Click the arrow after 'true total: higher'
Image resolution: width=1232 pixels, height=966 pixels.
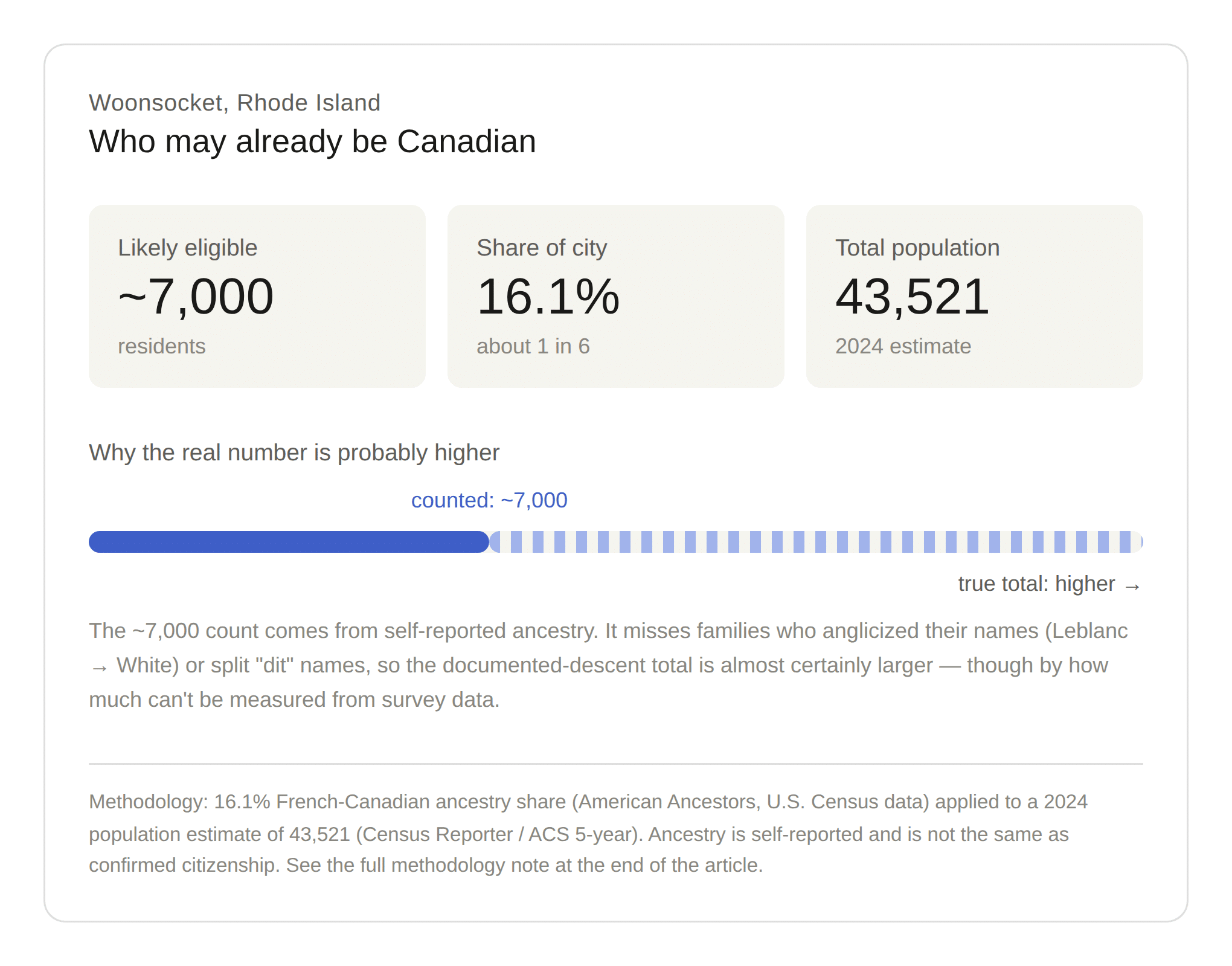click(1132, 586)
